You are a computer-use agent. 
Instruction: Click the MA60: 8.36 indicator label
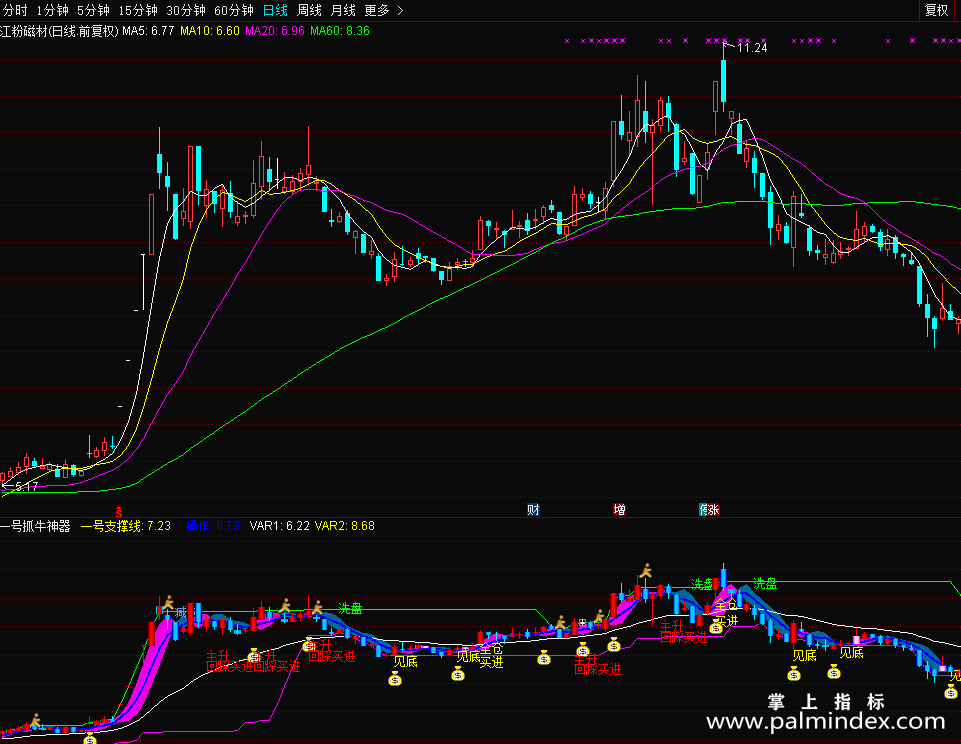click(x=340, y=31)
